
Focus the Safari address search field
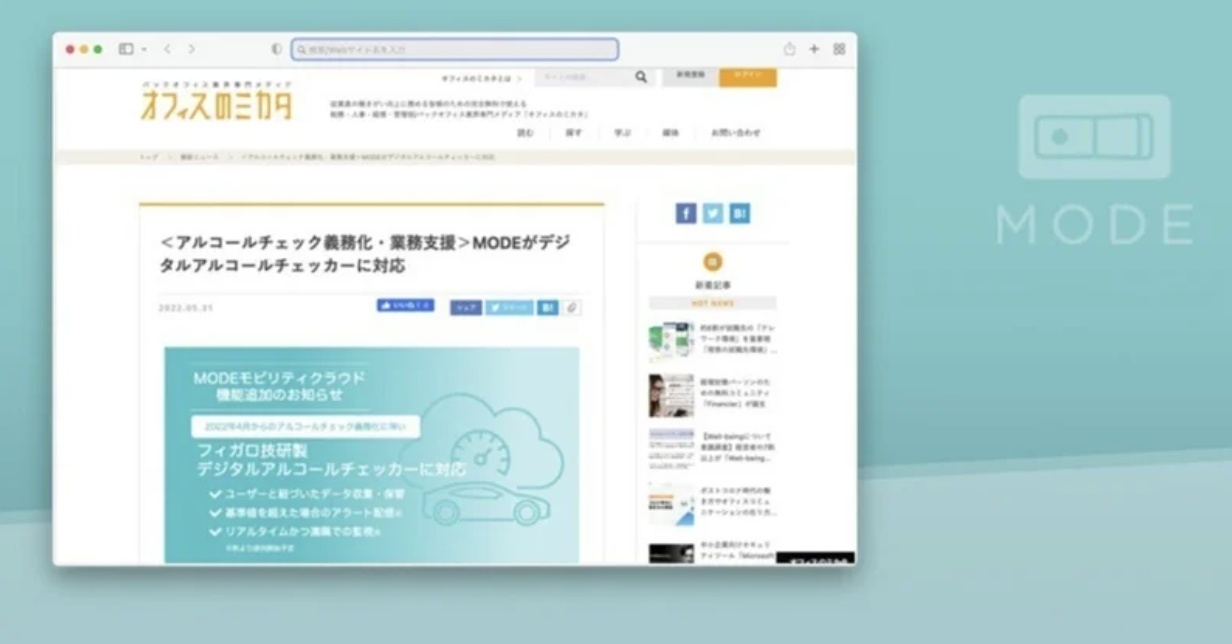(x=455, y=49)
